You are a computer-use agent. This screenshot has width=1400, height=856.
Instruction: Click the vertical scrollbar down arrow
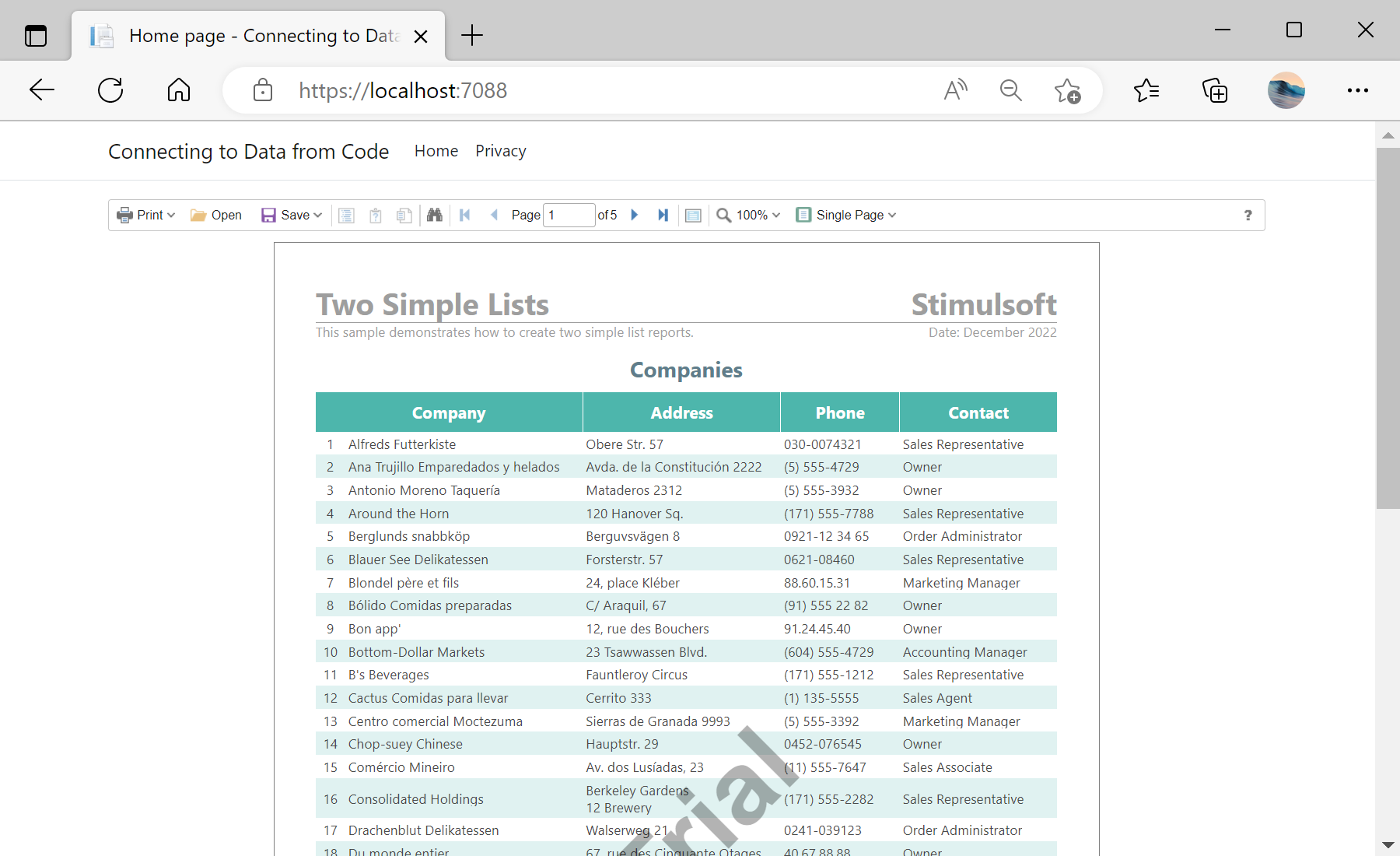1388,844
